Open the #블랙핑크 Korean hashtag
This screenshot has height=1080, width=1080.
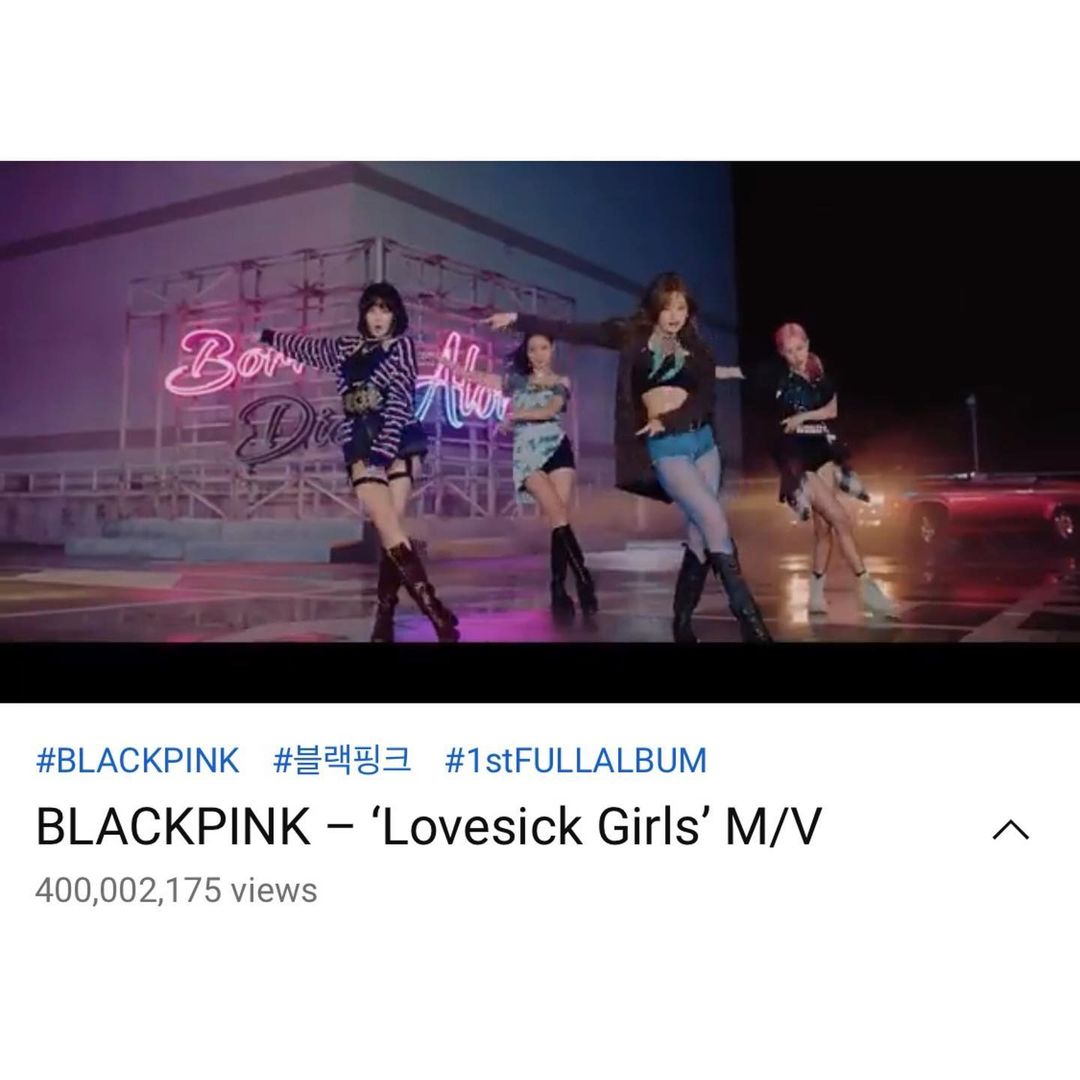click(x=342, y=761)
